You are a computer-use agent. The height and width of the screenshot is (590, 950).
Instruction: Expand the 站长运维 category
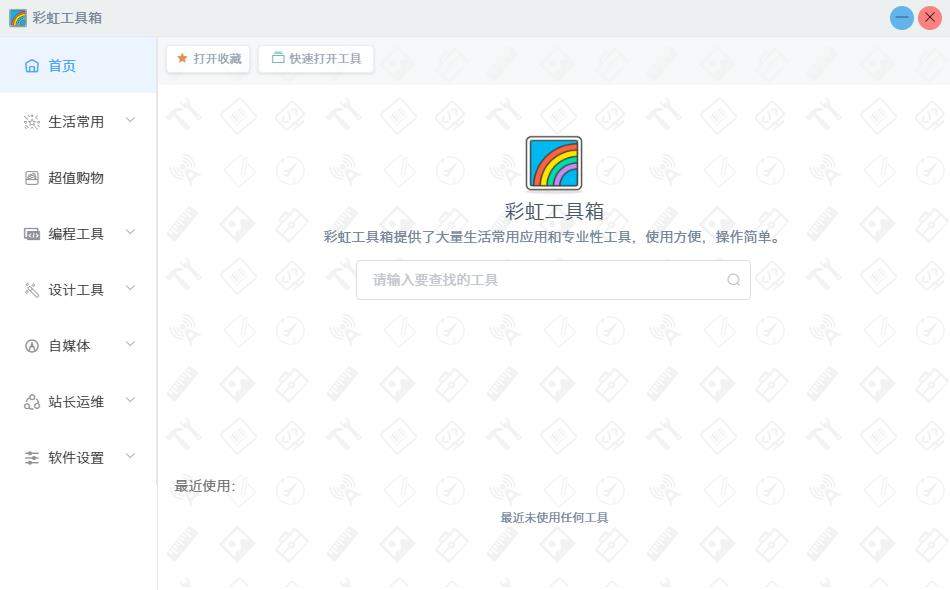[x=130, y=401]
